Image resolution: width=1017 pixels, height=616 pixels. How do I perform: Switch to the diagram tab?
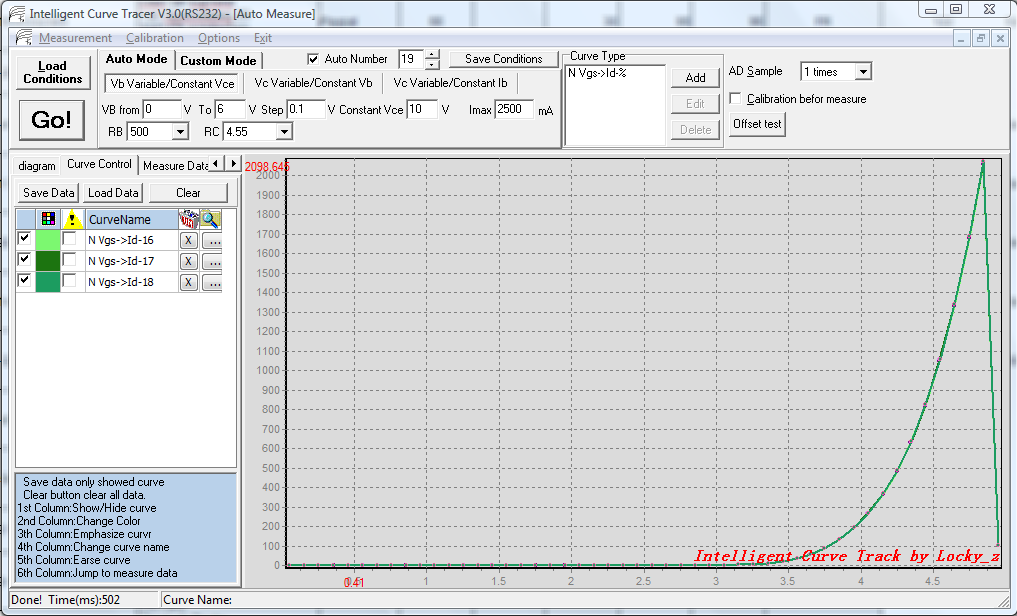pos(37,166)
